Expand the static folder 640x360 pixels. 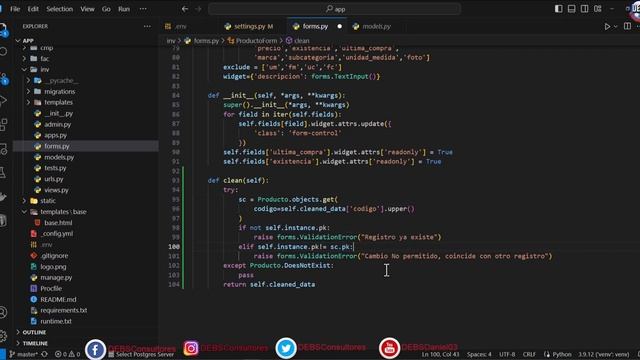[x=48, y=201]
